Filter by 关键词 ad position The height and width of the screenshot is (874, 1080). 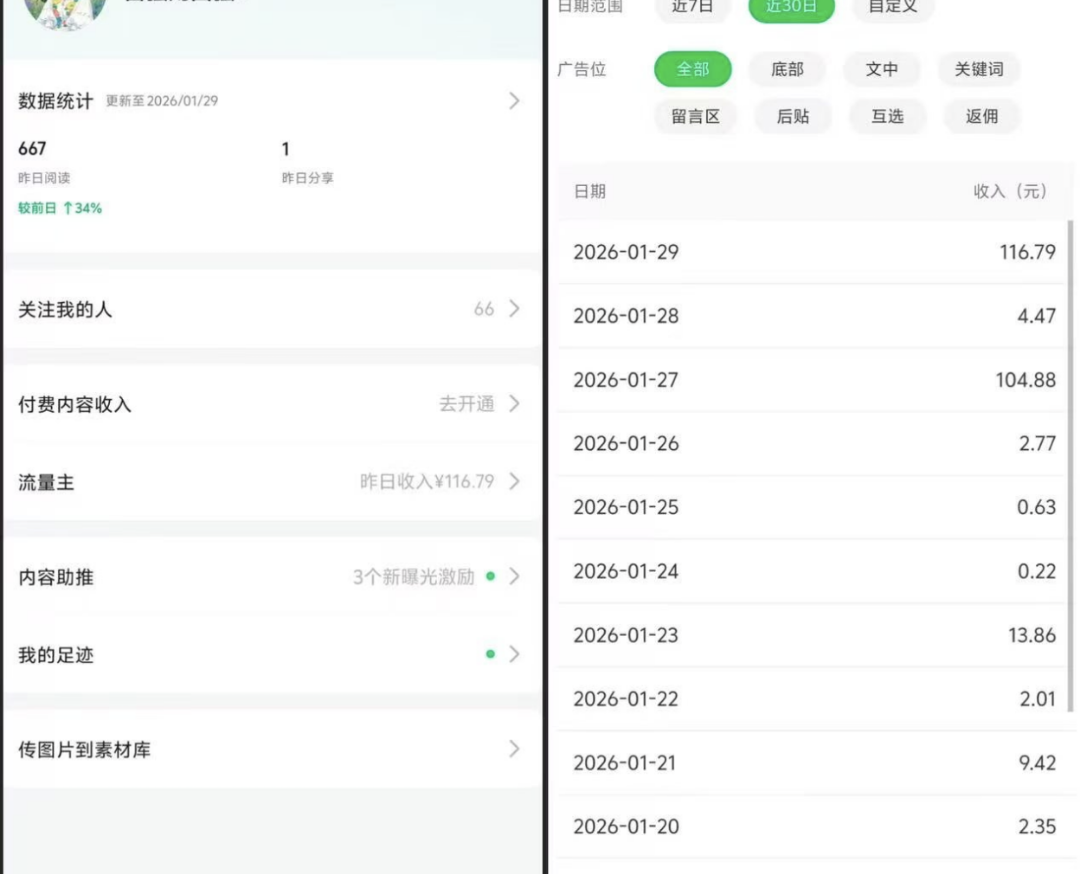tap(978, 69)
